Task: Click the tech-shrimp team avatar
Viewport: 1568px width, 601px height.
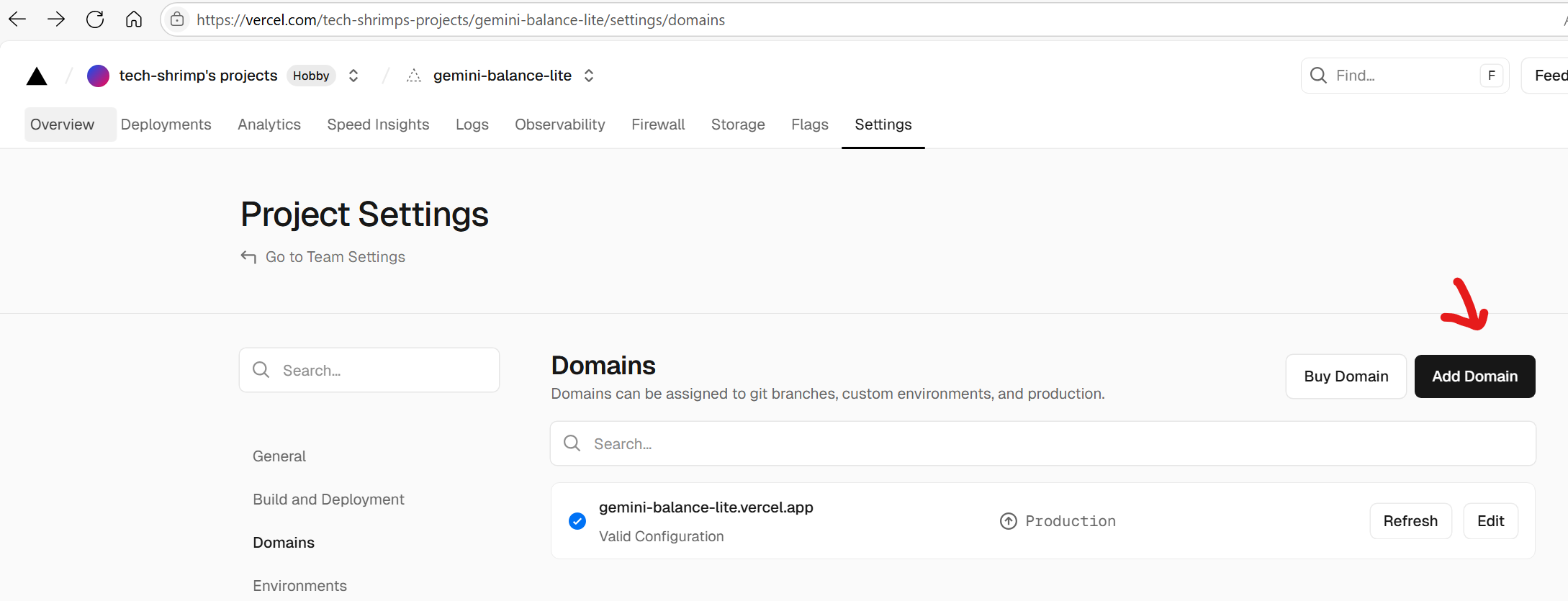Action: (98, 76)
